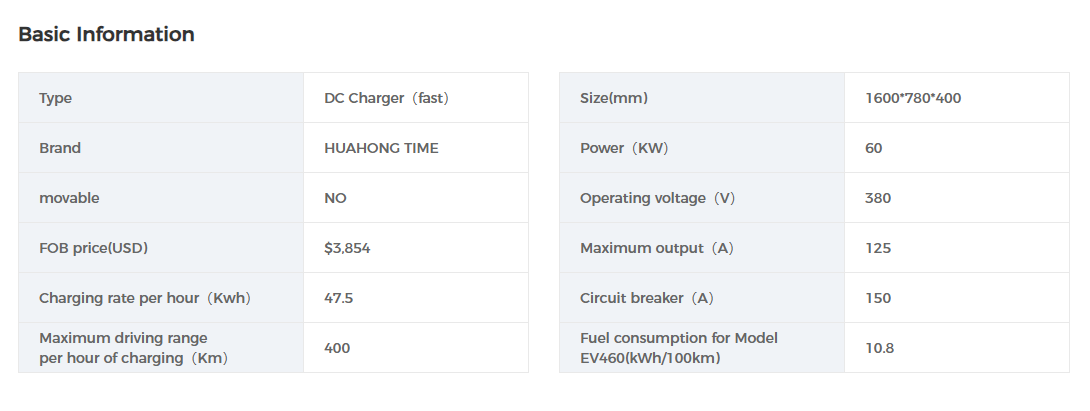Select the 10.8 fuel consumption value
Viewport: 1090px width, 411px height.
(x=879, y=348)
